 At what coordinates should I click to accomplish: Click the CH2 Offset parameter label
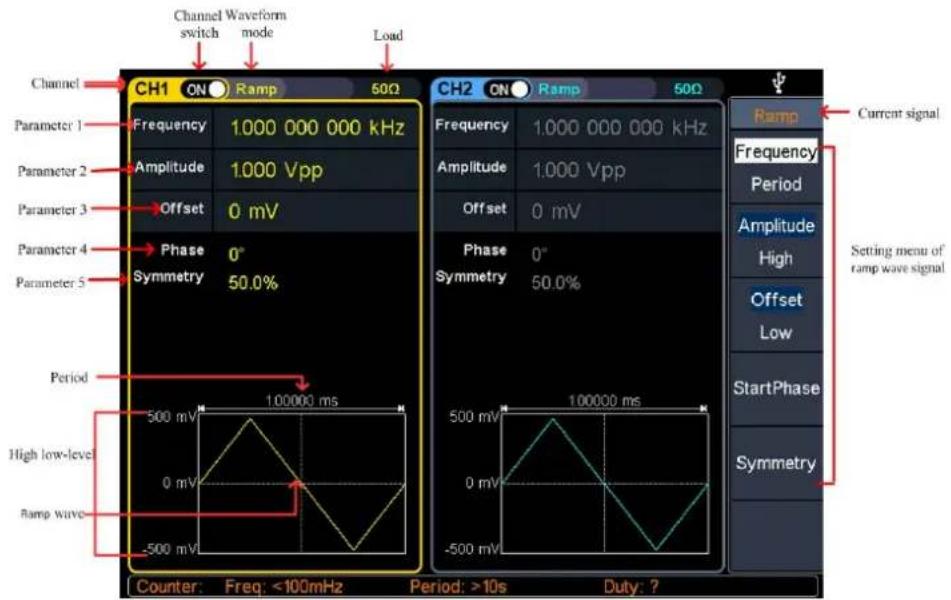[484, 208]
